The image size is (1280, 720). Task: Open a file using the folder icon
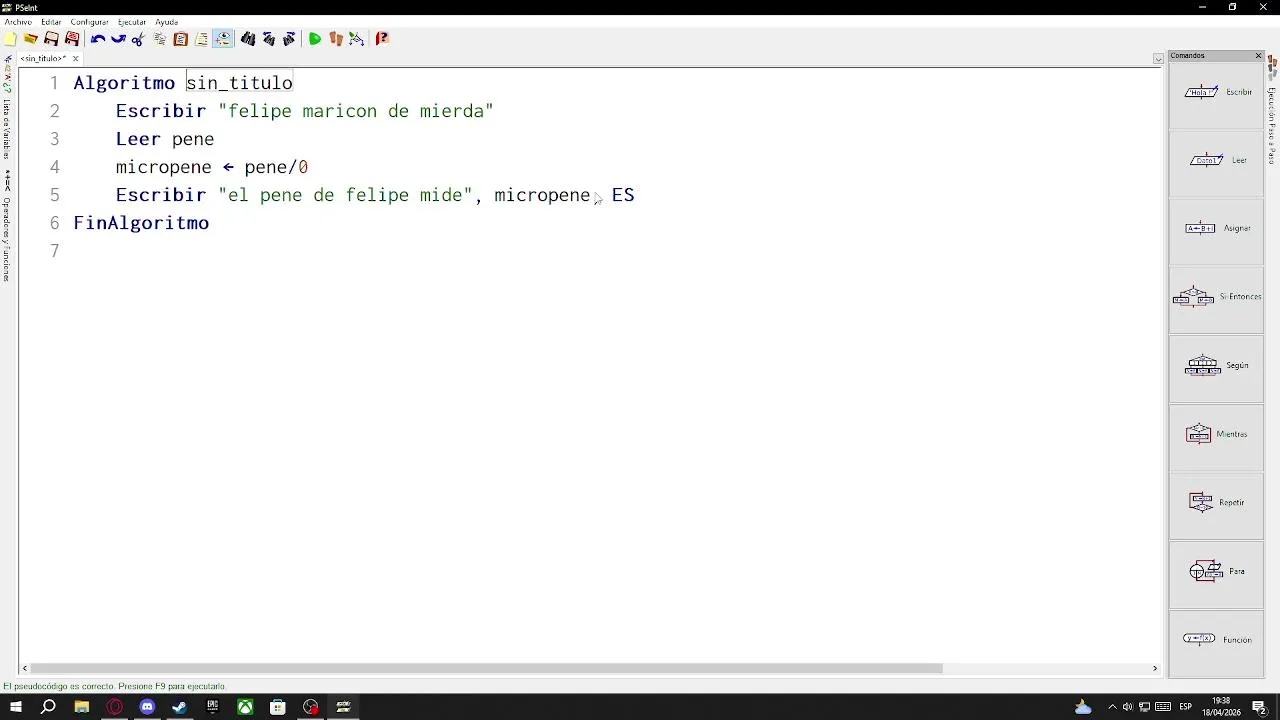pyautogui.click(x=31, y=39)
